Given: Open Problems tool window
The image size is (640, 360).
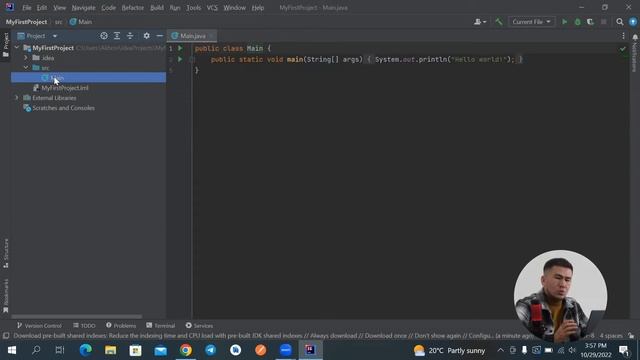Looking at the screenshot, I should 121,326.
